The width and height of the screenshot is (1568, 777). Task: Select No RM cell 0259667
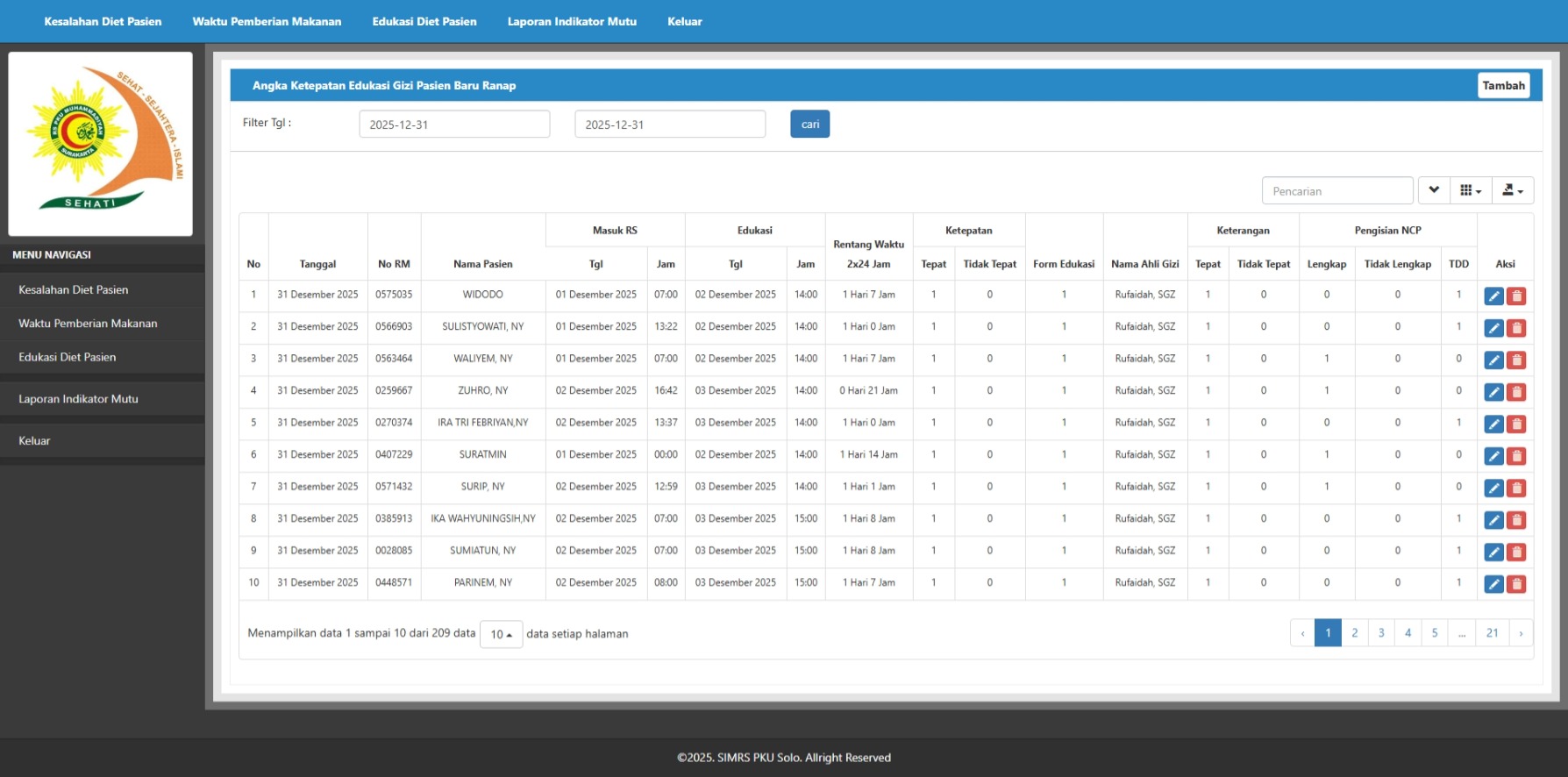394,390
